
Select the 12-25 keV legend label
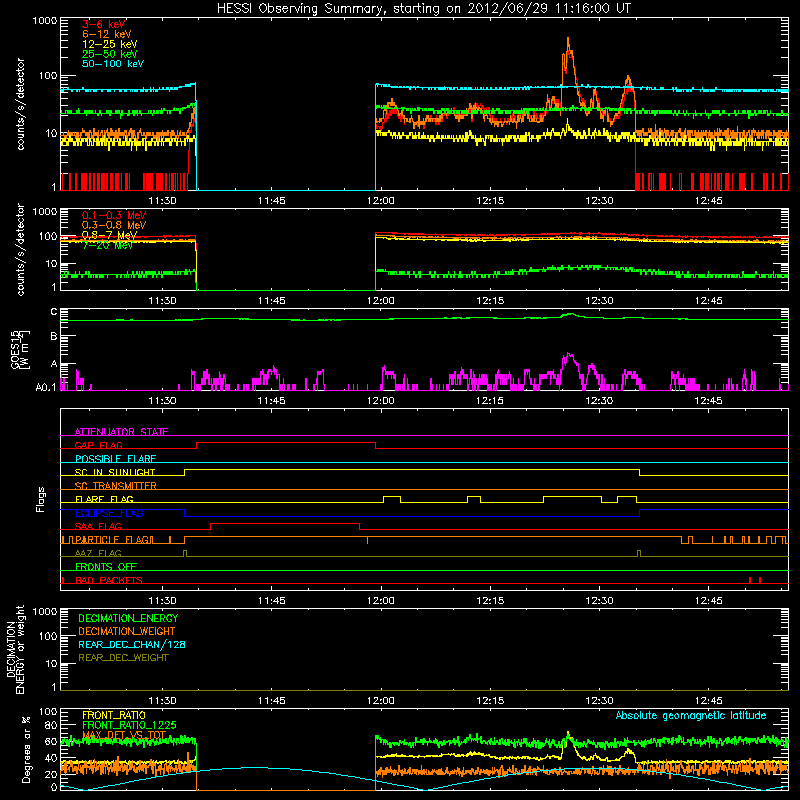tap(110, 44)
